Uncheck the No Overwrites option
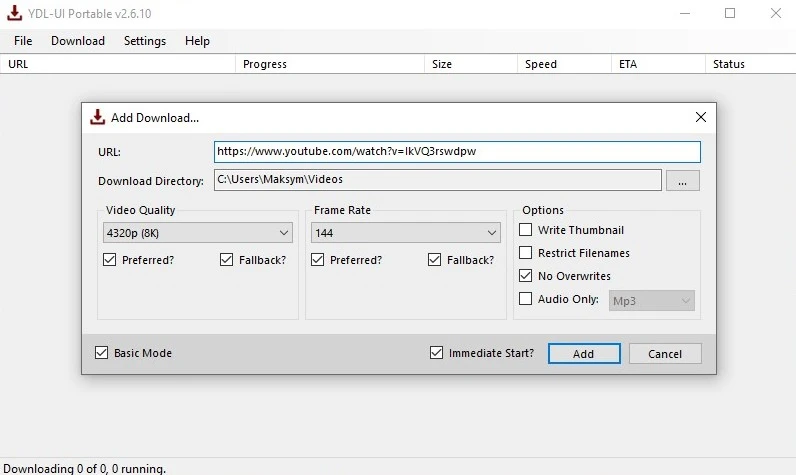 [526, 276]
